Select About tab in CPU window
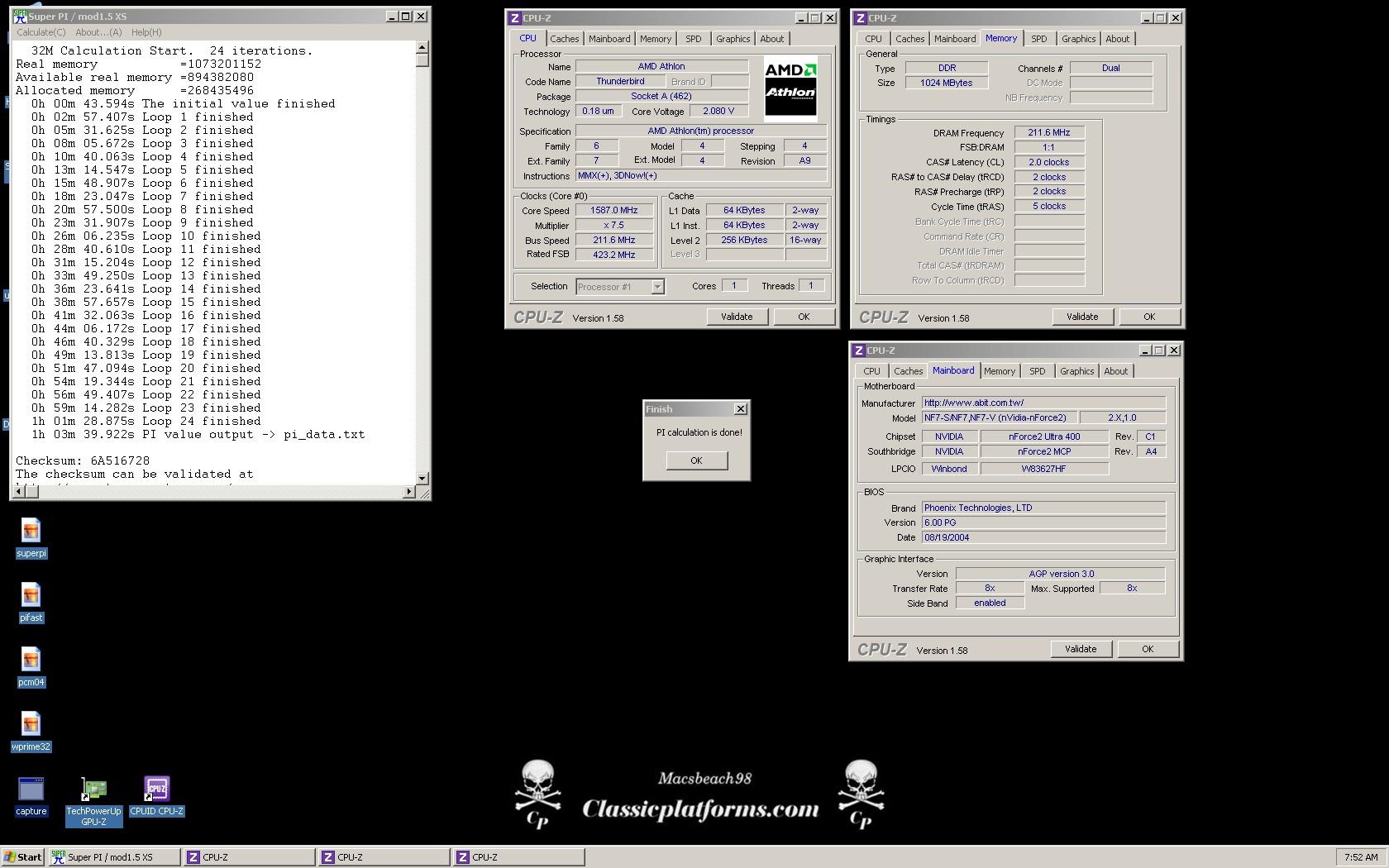Screen dimensions: 1389x868 coord(772,39)
